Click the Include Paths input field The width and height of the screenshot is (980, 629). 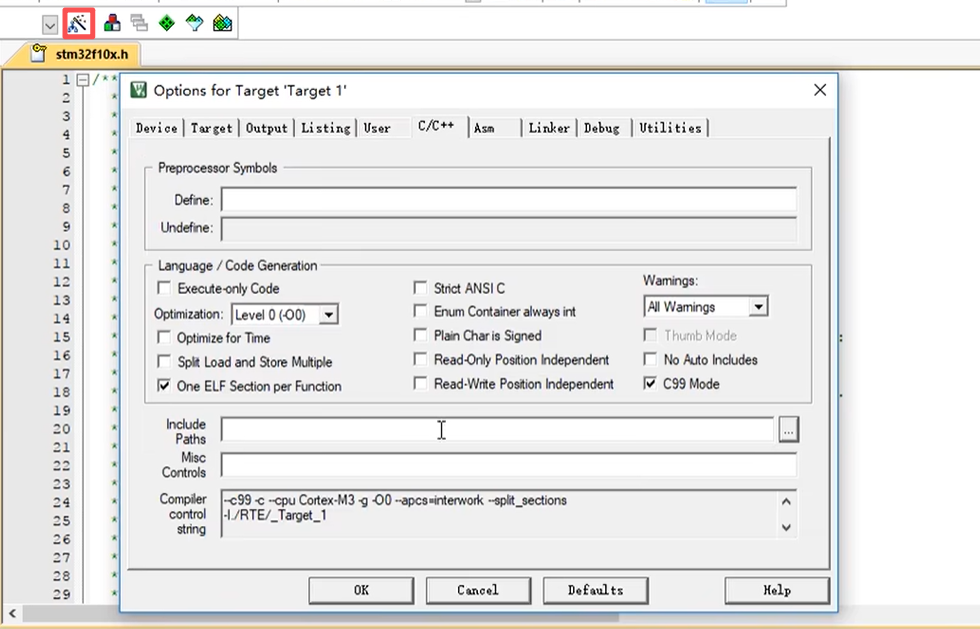point(498,430)
